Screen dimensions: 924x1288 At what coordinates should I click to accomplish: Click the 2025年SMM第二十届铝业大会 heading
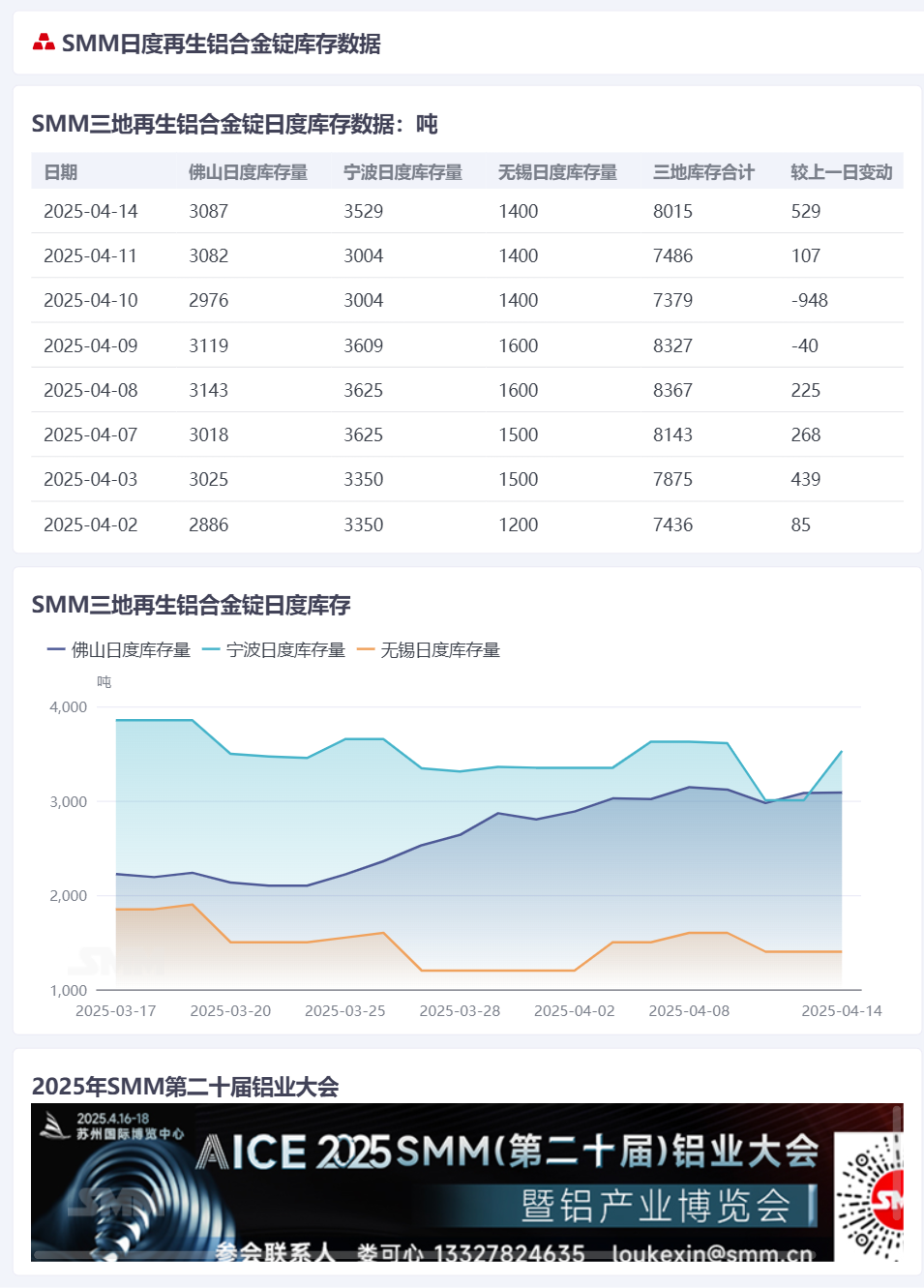(x=185, y=1087)
